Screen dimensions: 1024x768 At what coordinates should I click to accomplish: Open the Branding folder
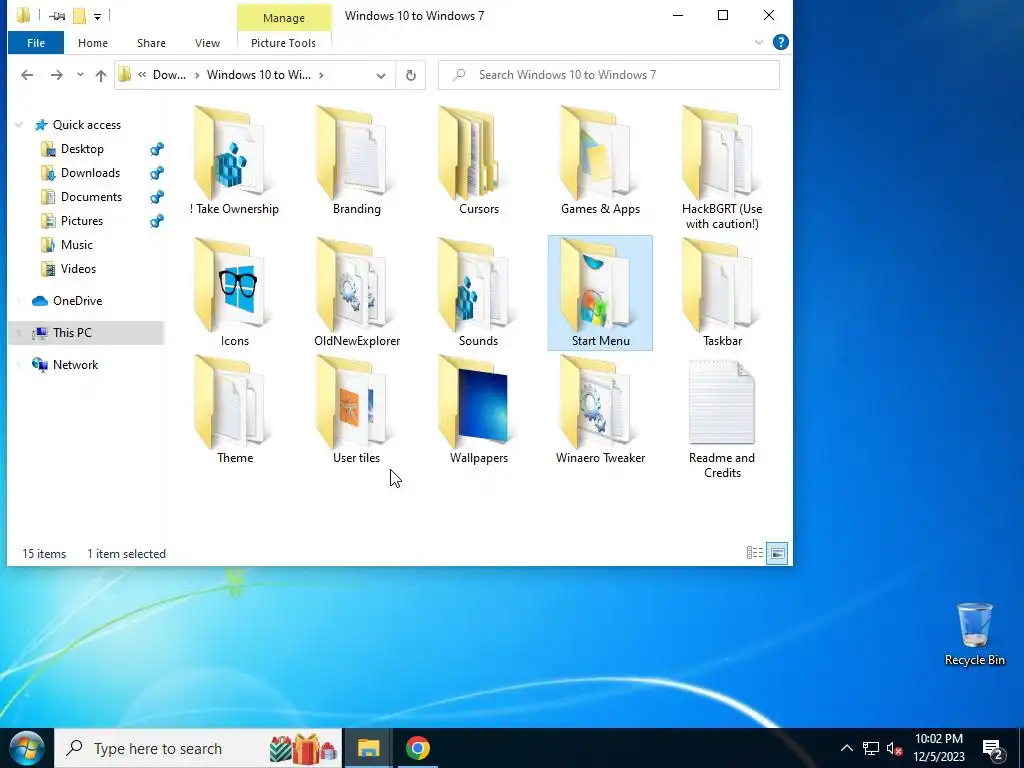357,162
